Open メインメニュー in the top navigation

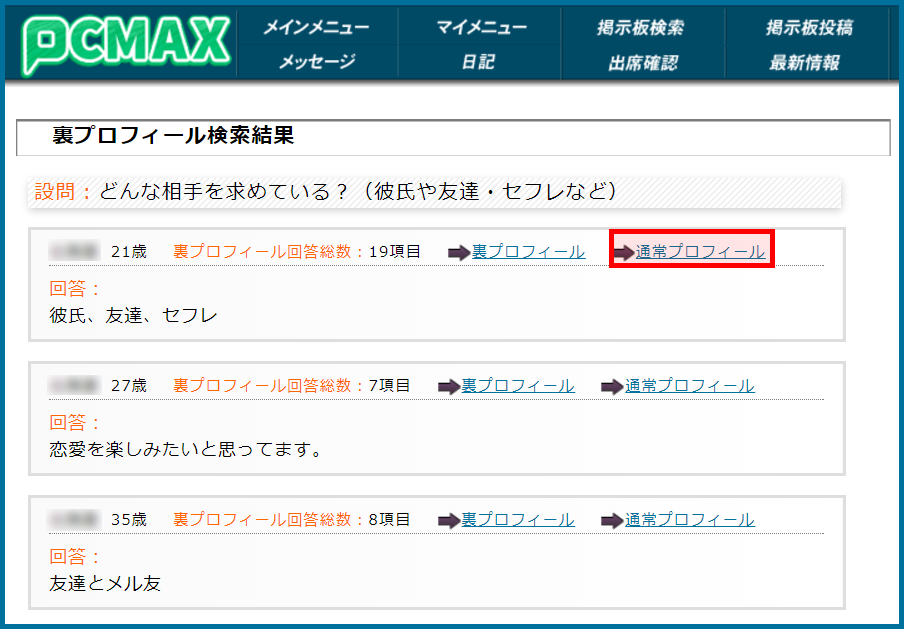[316, 27]
